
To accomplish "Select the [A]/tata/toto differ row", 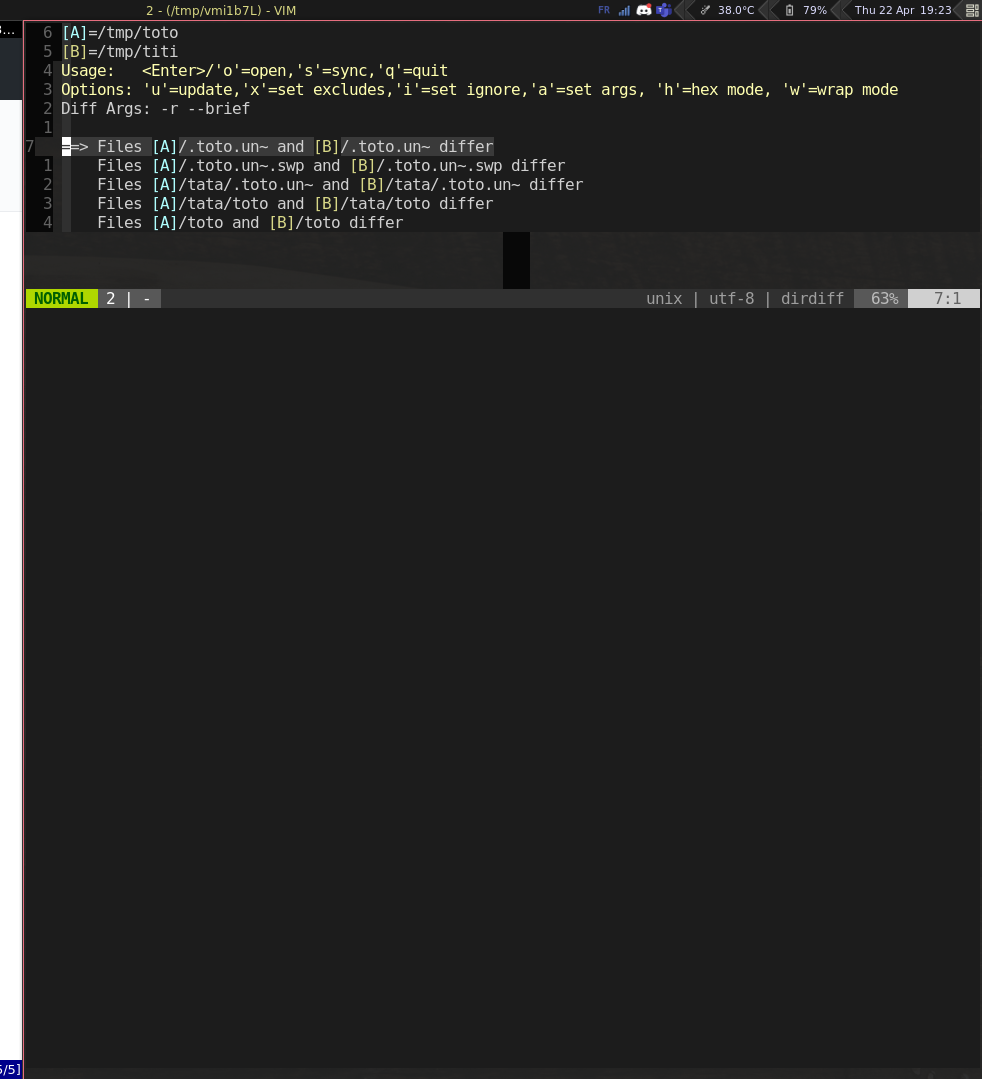I will click(x=295, y=204).
